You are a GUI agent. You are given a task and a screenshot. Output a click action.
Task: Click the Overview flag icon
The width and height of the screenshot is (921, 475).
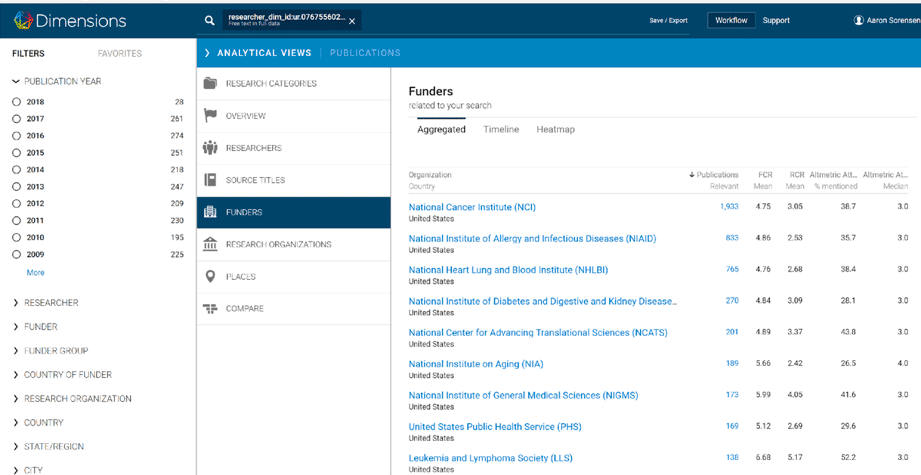[210, 116]
